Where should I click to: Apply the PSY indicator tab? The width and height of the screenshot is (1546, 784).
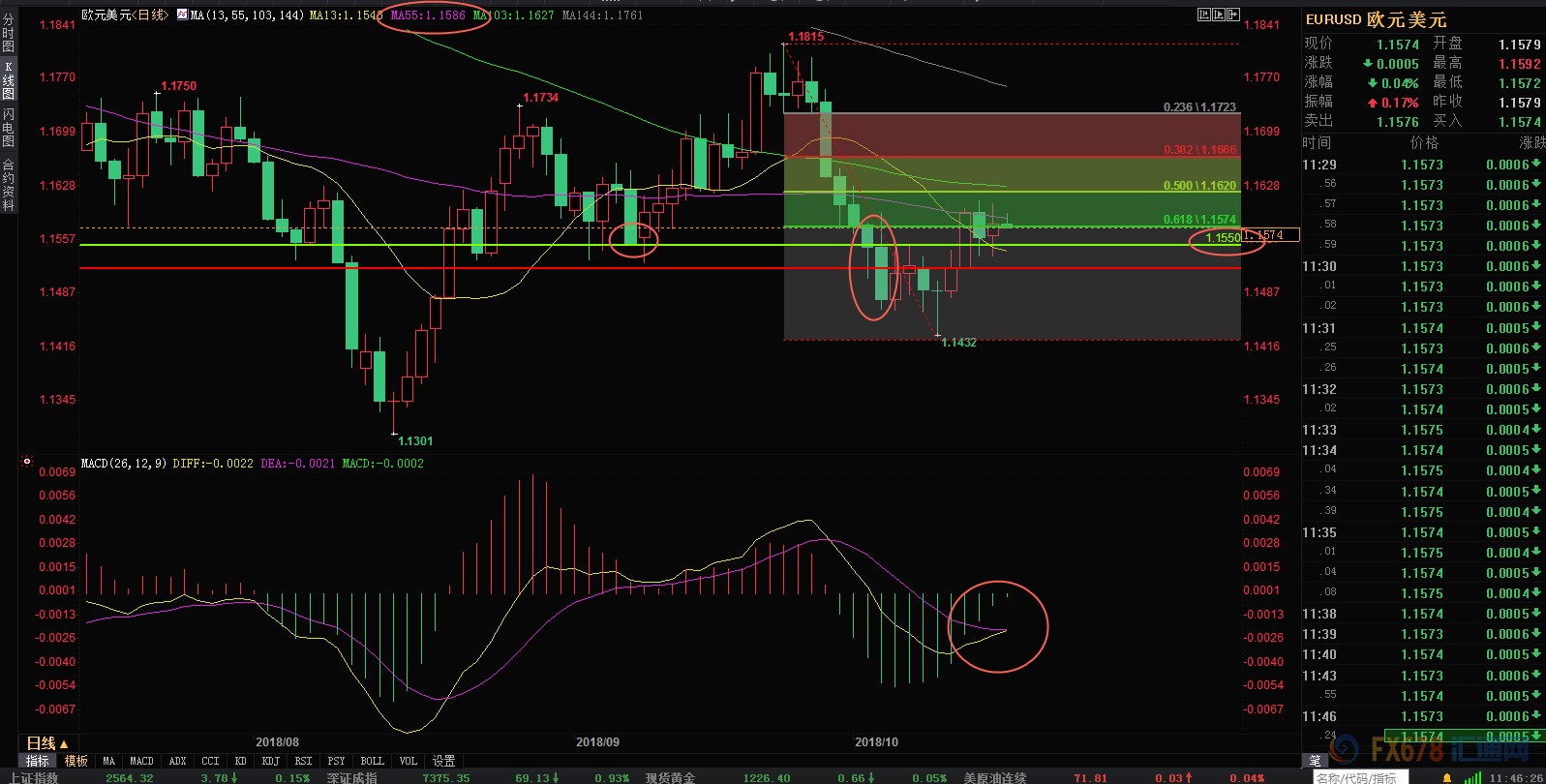pyautogui.click(x=336, y=761)
